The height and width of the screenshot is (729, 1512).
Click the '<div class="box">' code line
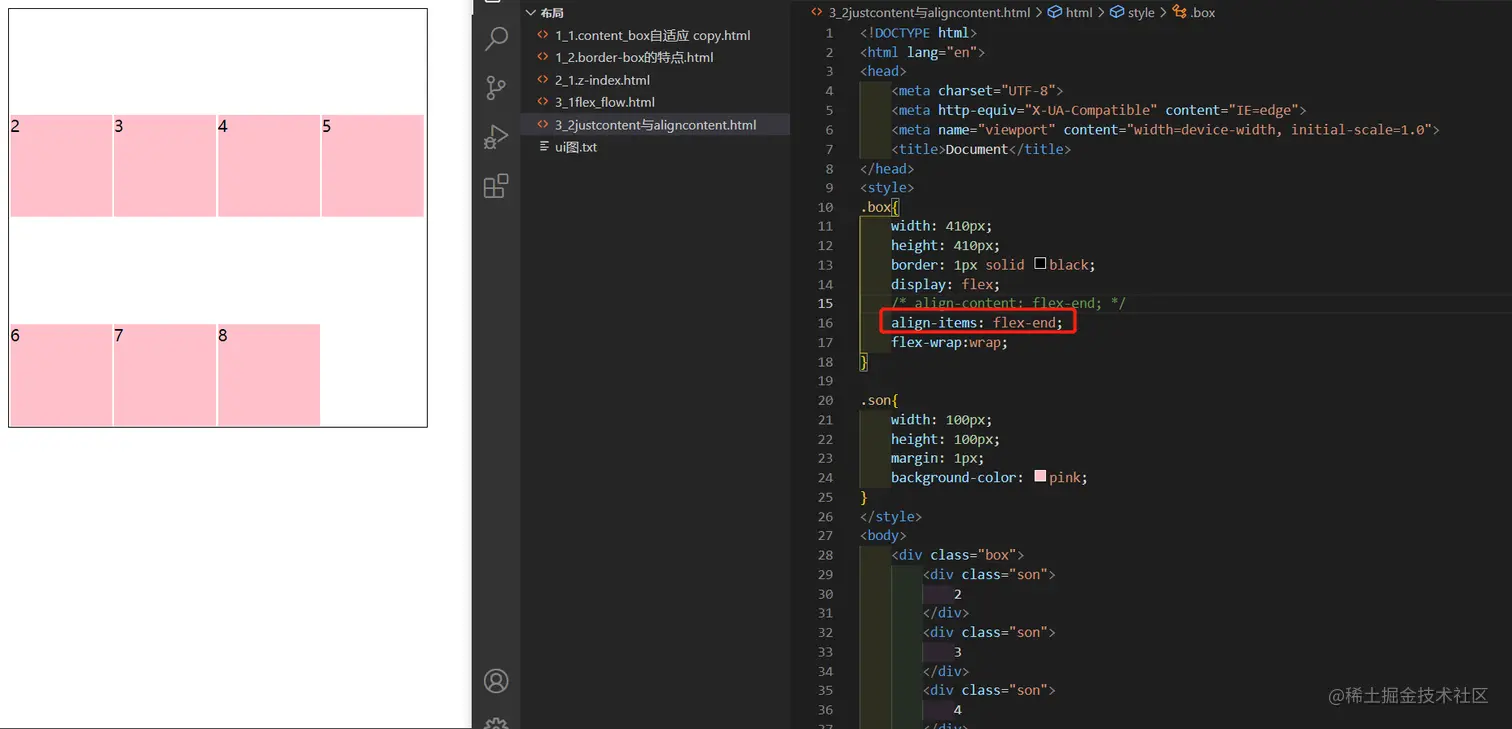[x=957, y=555]
